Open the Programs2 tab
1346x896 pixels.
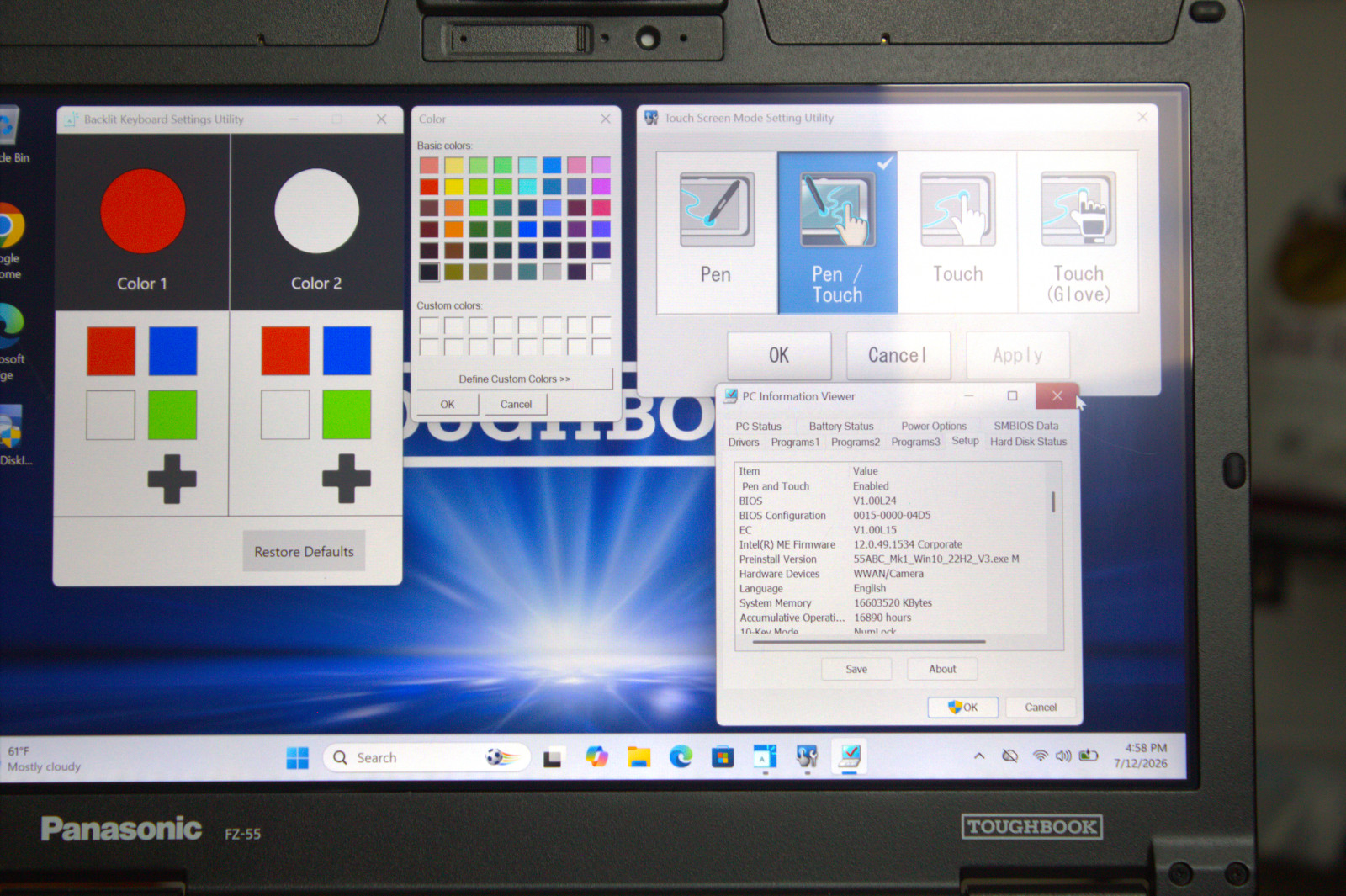[856, 443]
